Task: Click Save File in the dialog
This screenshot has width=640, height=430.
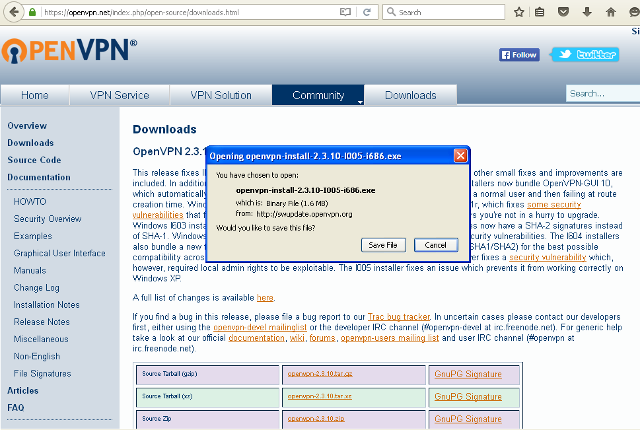Action: click(x=383, y=245)
